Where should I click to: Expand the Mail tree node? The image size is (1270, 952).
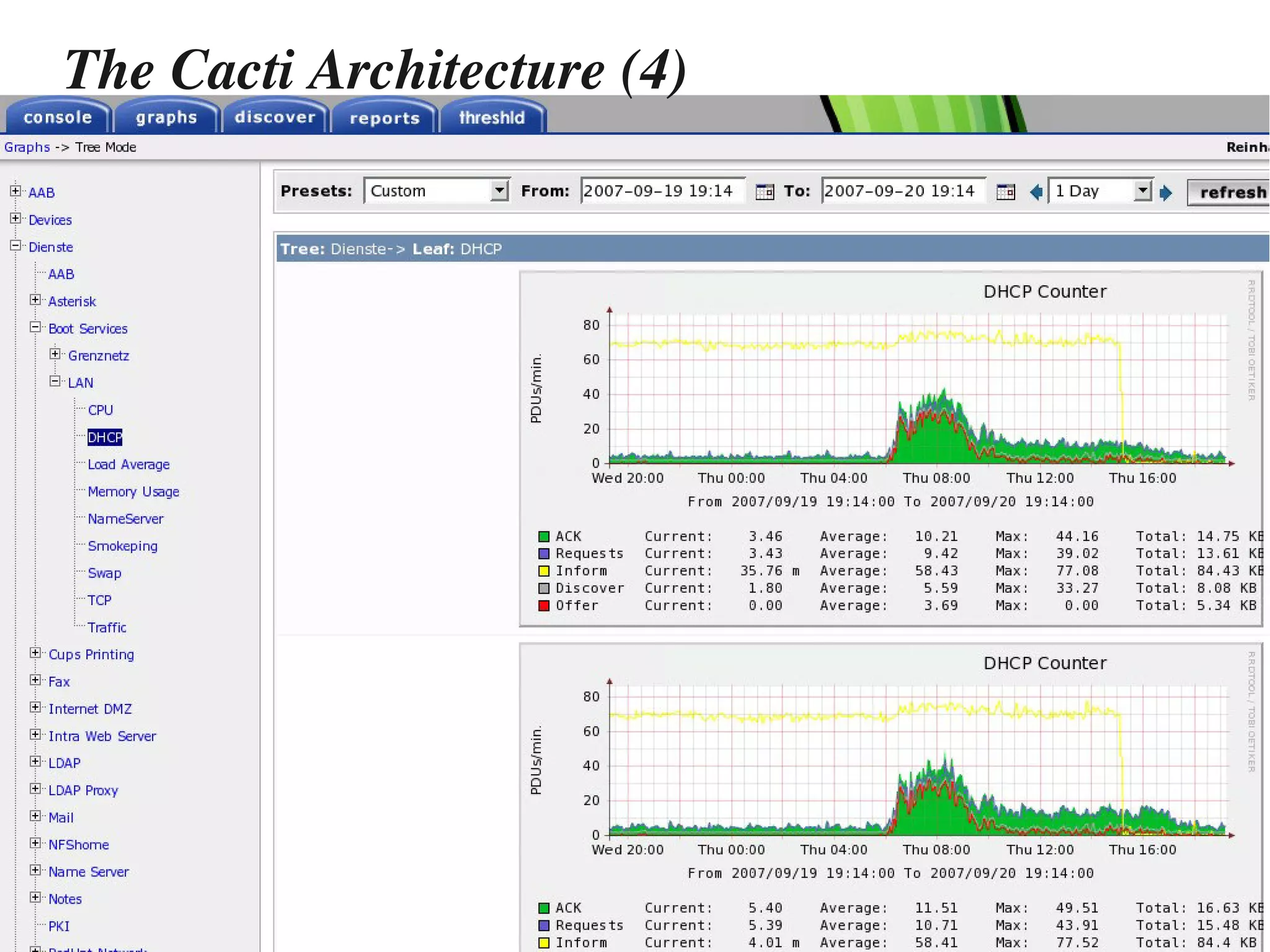(36, 816)
